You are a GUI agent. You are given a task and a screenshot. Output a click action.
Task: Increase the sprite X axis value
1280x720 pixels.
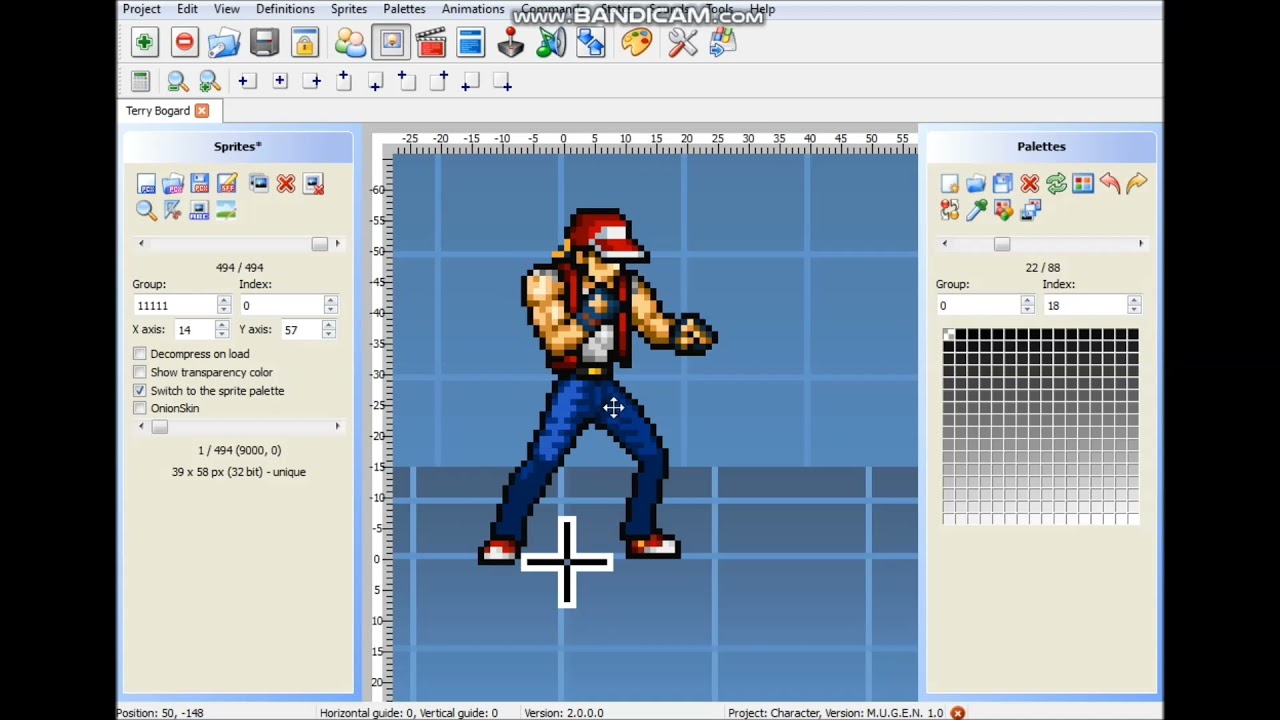tap(222, 325)
